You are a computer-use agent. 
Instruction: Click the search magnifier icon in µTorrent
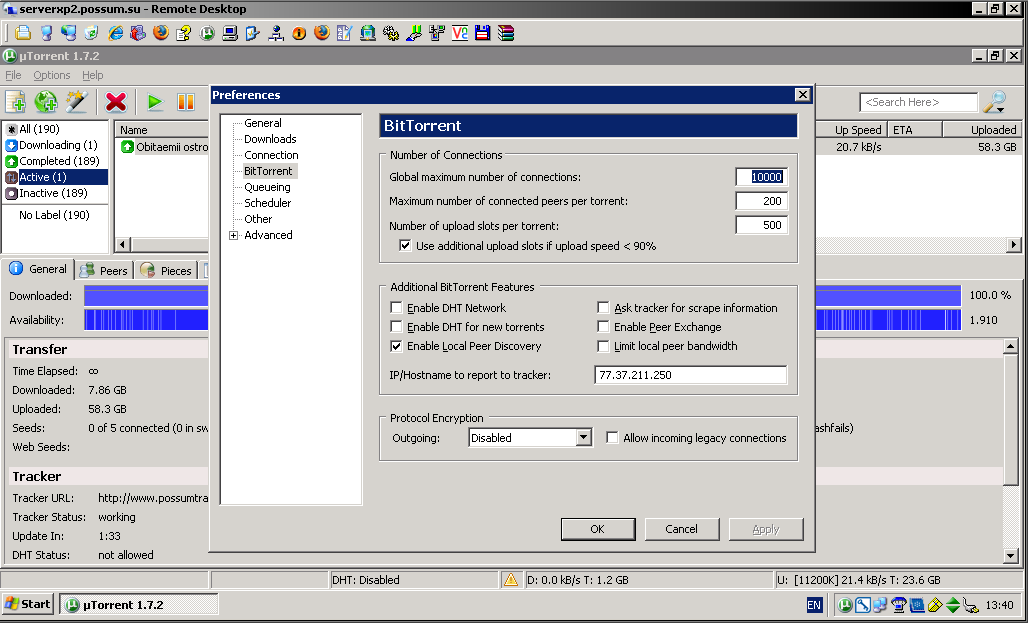(x=995, y=102)
